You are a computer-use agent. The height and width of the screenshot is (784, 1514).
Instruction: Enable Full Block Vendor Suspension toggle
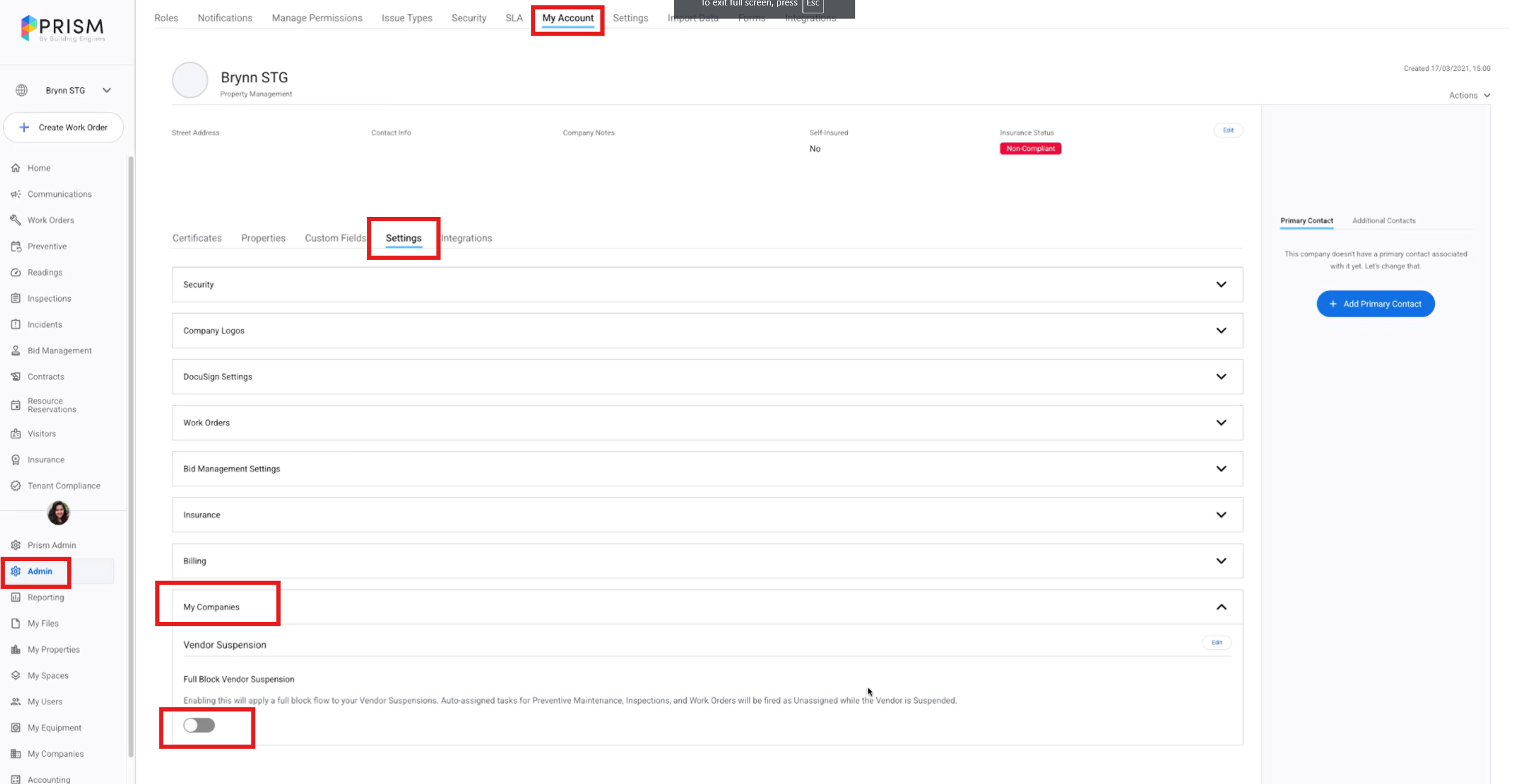coord(199,725)
